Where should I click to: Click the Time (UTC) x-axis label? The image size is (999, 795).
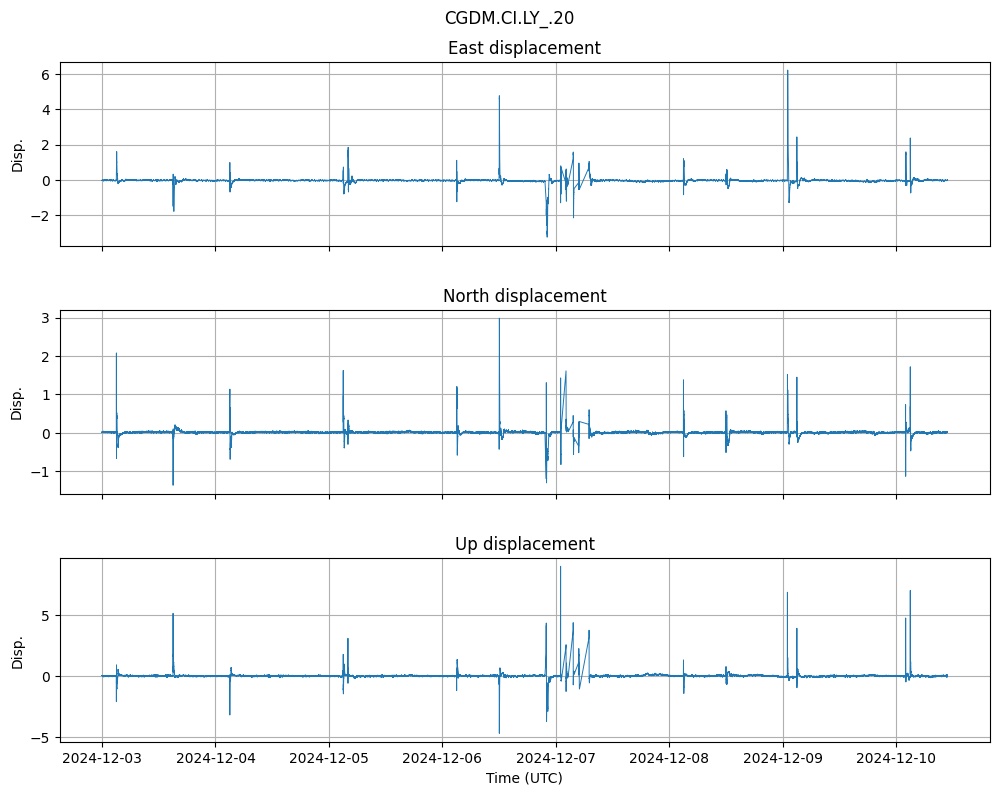524,777
